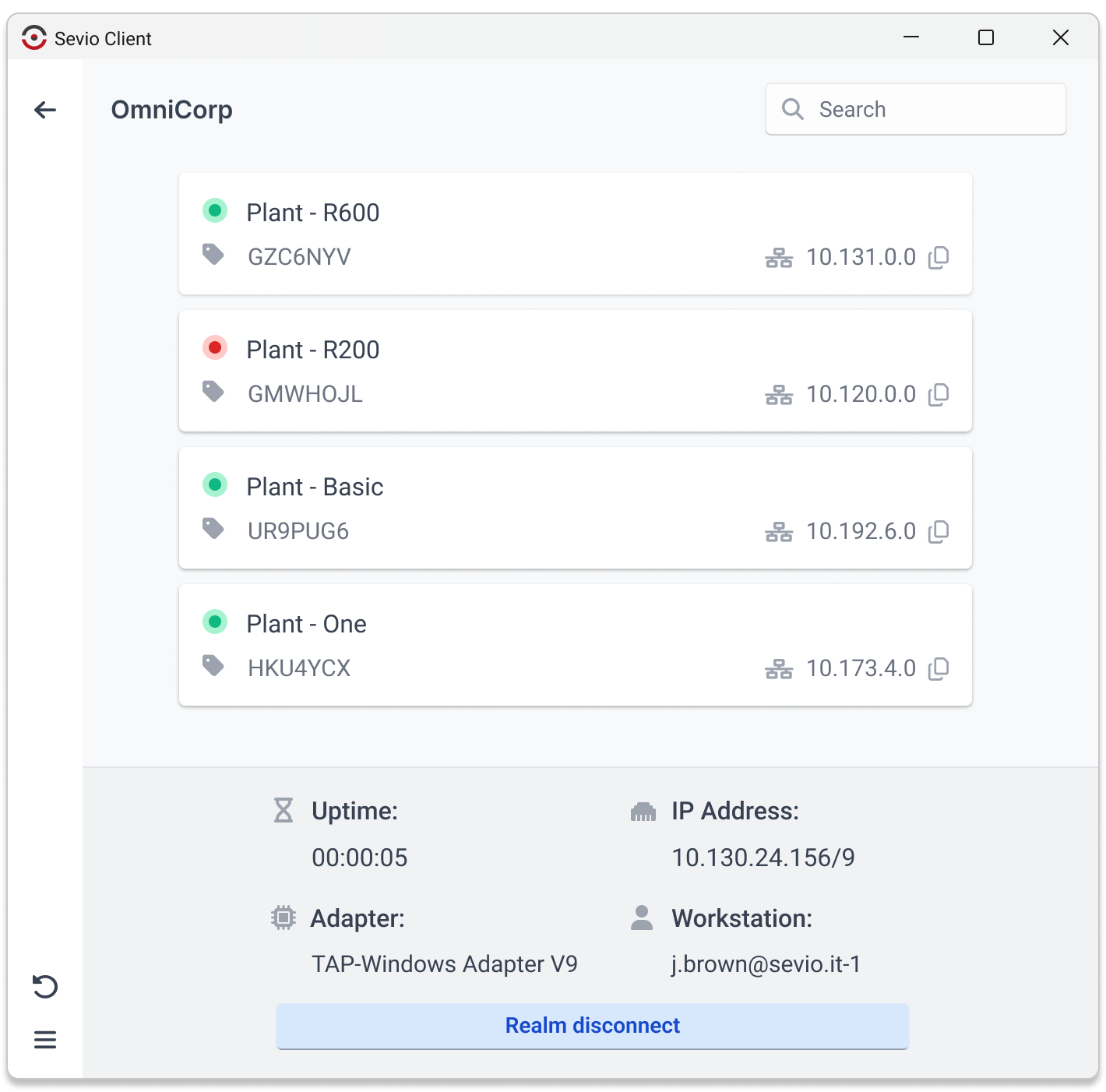This screenshot has width=1106, height=1092.
Task: Copy the 10.120.0.0 network address
Action: tap(939, 394)
